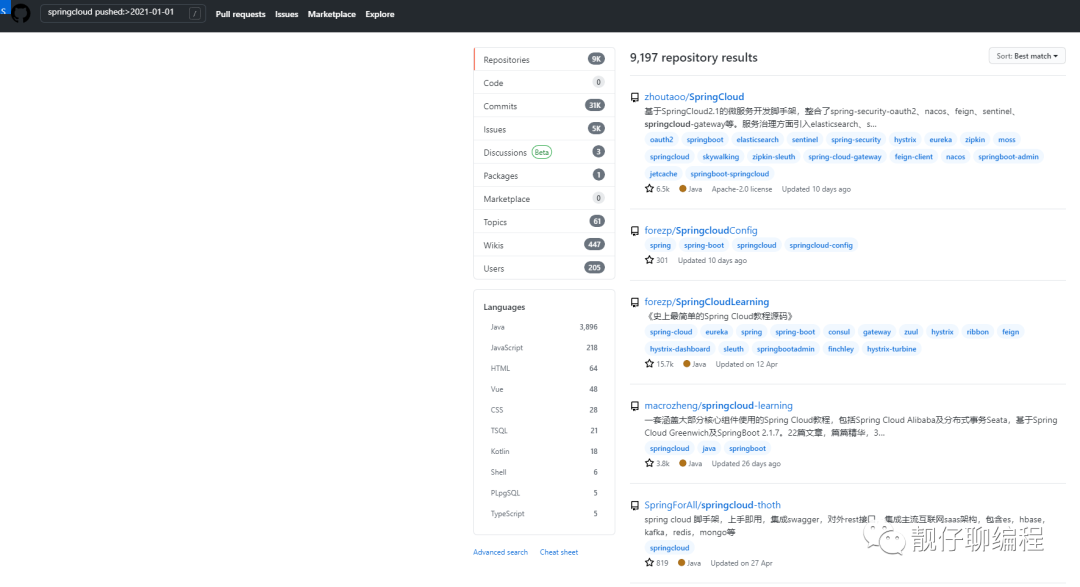The height and width of the screenshot is (587, 1080).
Task: Click the hystrix-turbine topic tag
Action: (x=891, y=349)
